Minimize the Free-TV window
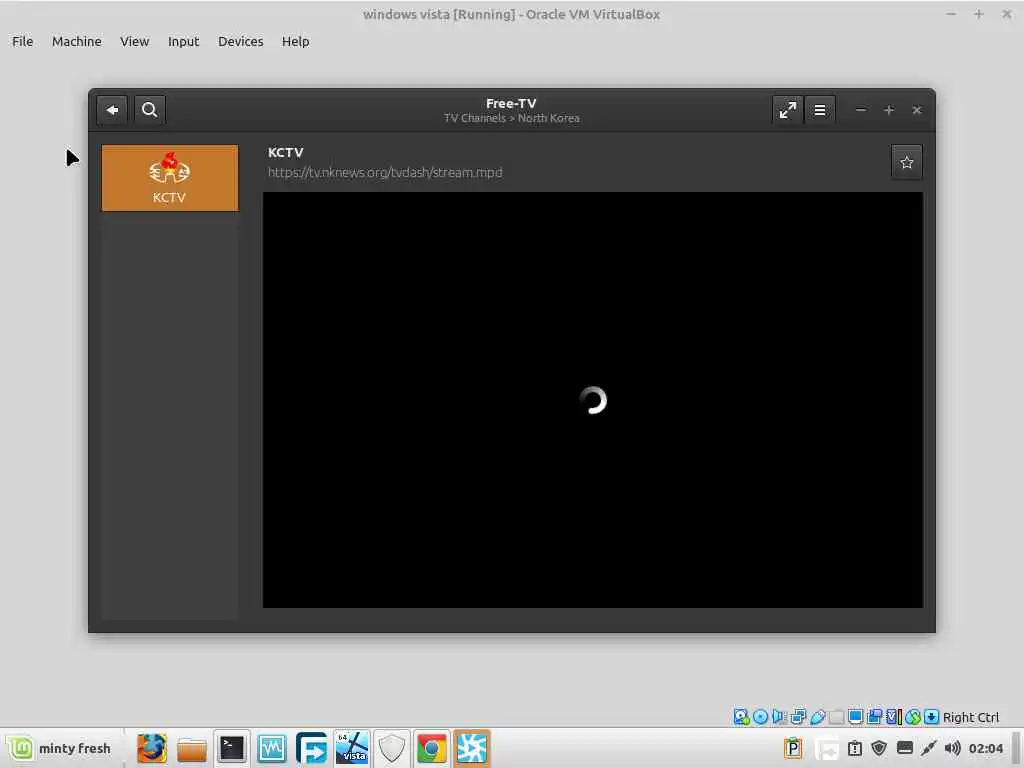Image resolution: width=1024 pixels, height=768 pixels. [x=861, y=110]
